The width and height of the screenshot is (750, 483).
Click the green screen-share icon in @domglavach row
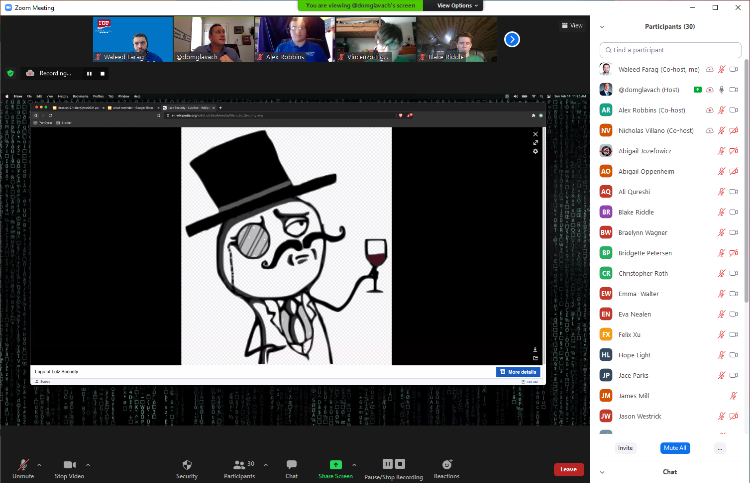(x=698, y=89)
